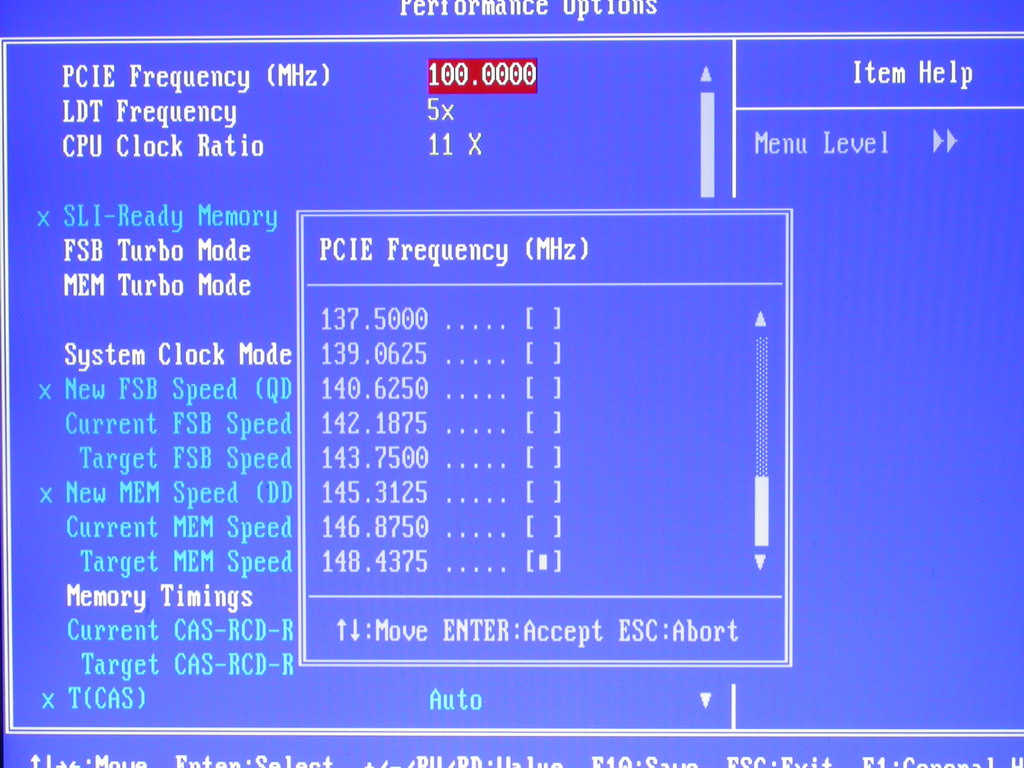Click main panel scroll up arrow

[x=706, y=74]
